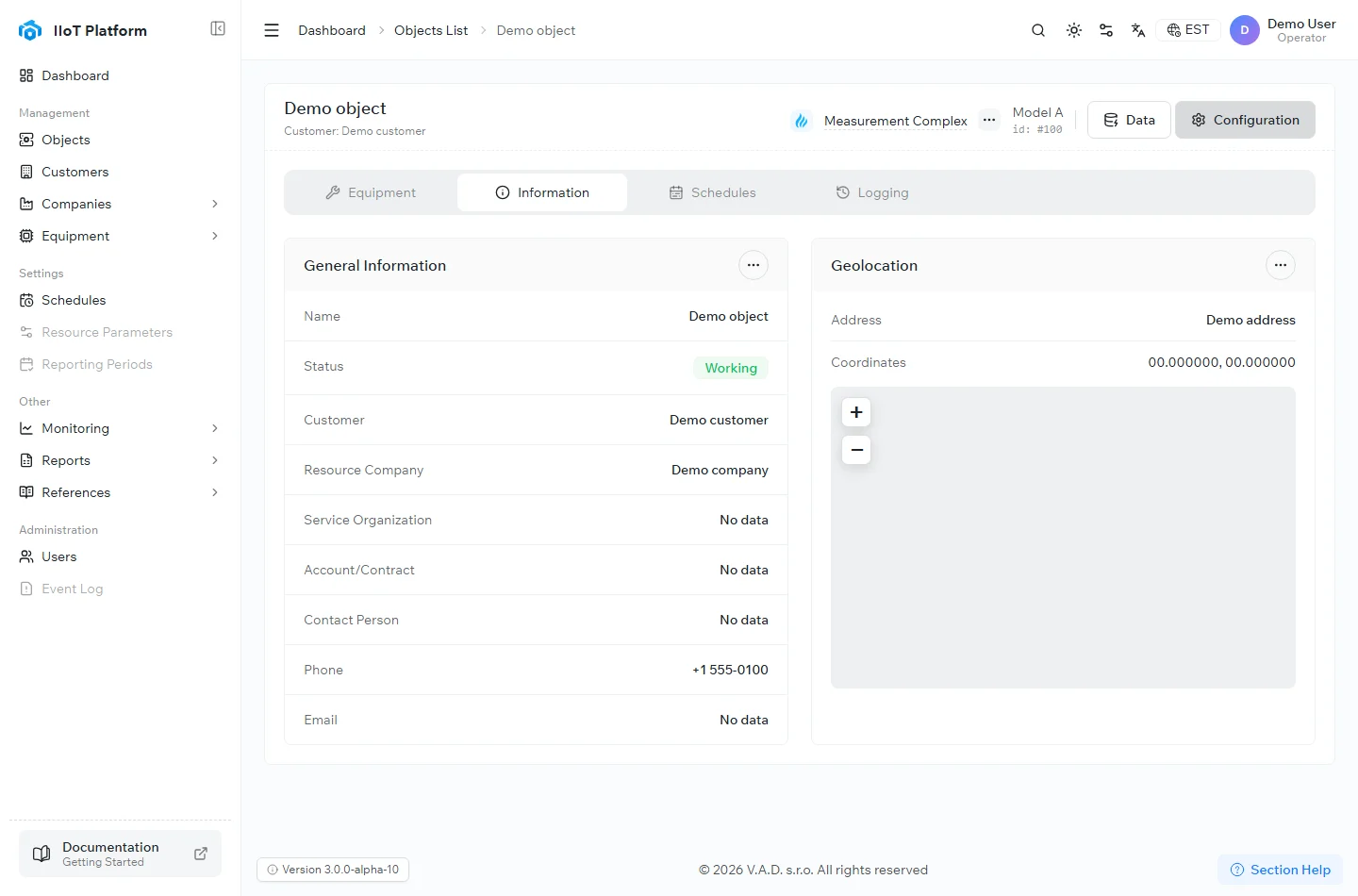Open Section Help
The image size is (1358, 896).
click(1281, 870)
